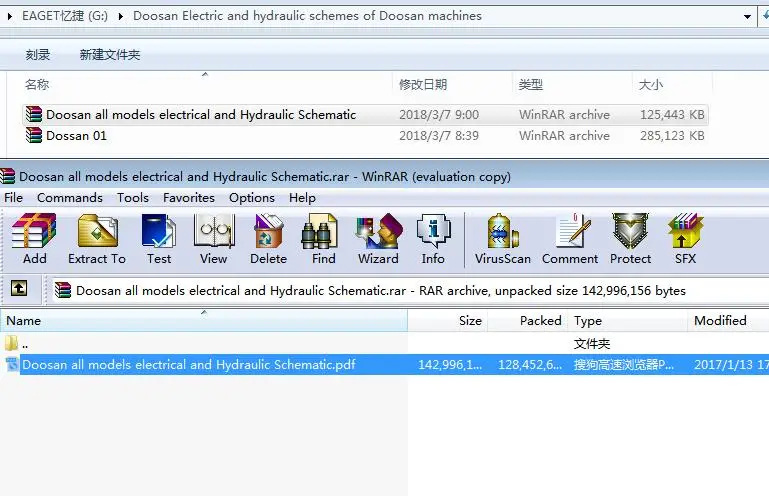Click Doosan Electric and hydraulic schemes breadcrumb
Viewport: 769px width, 496px height.
[308, 16]
